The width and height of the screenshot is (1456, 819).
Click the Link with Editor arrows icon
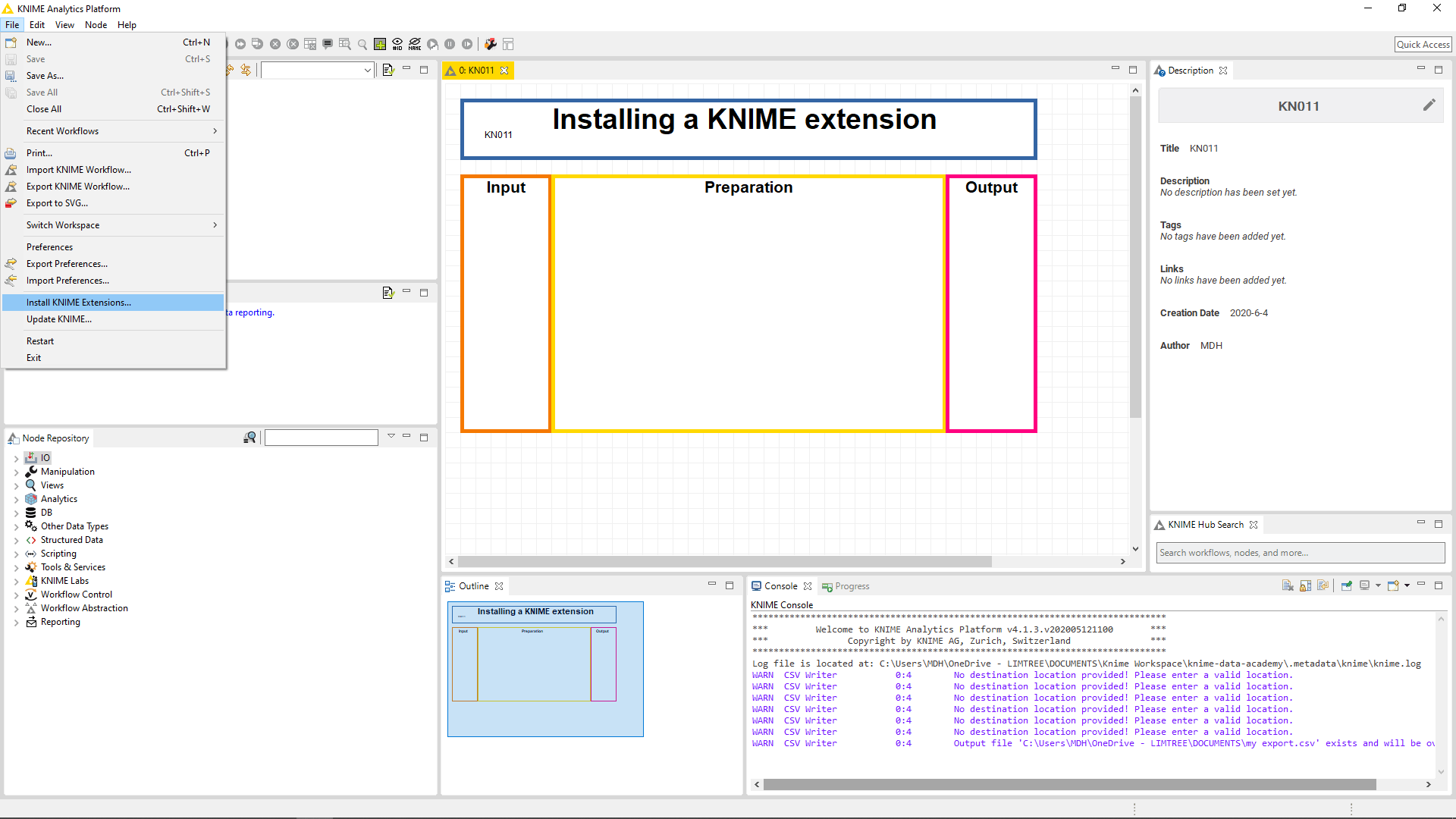click(x=246, y=70)
